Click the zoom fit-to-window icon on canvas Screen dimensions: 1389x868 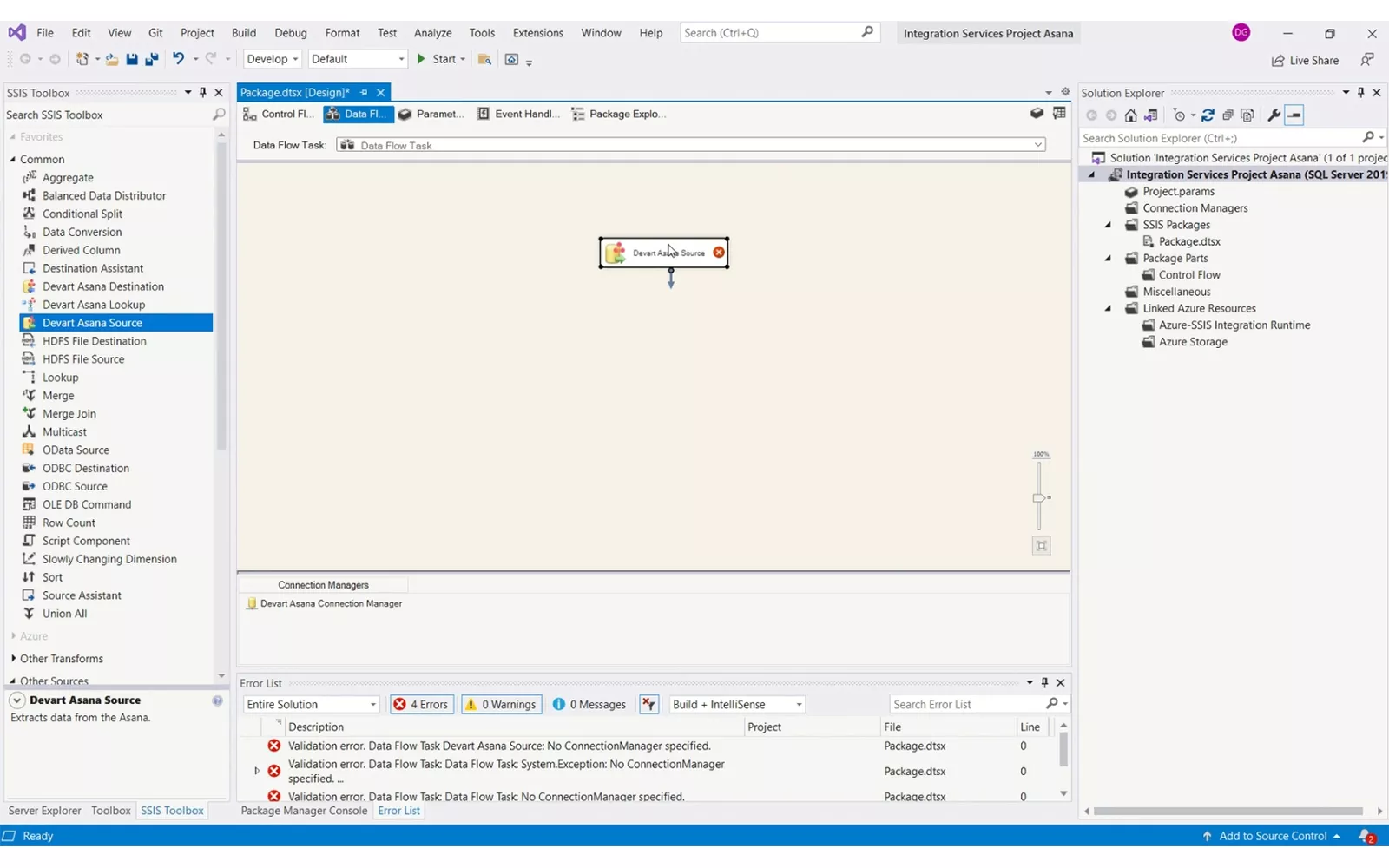[x=1041, y=546]
